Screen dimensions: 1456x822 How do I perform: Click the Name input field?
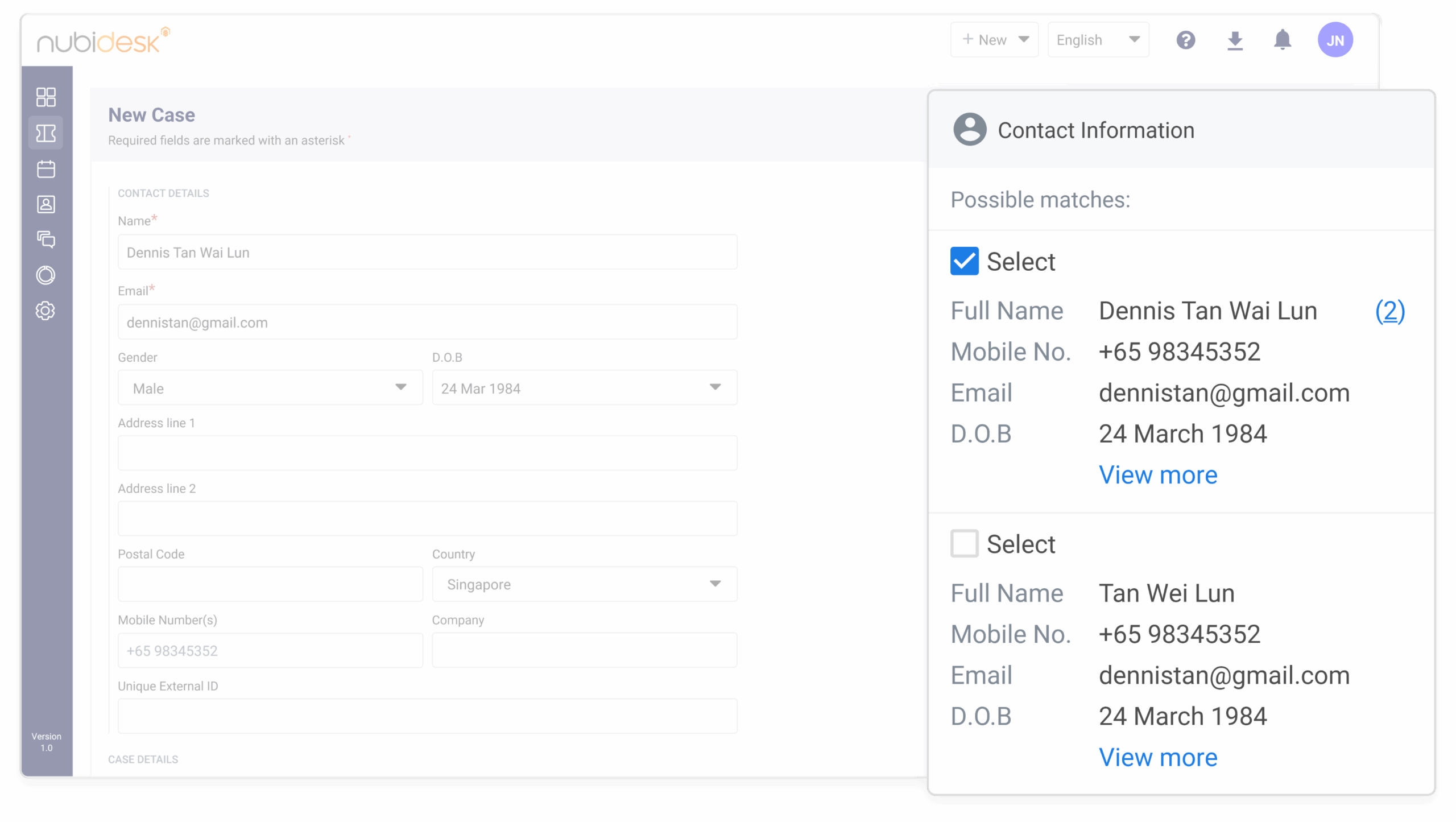pyautogui.click(x=428, y=252)
